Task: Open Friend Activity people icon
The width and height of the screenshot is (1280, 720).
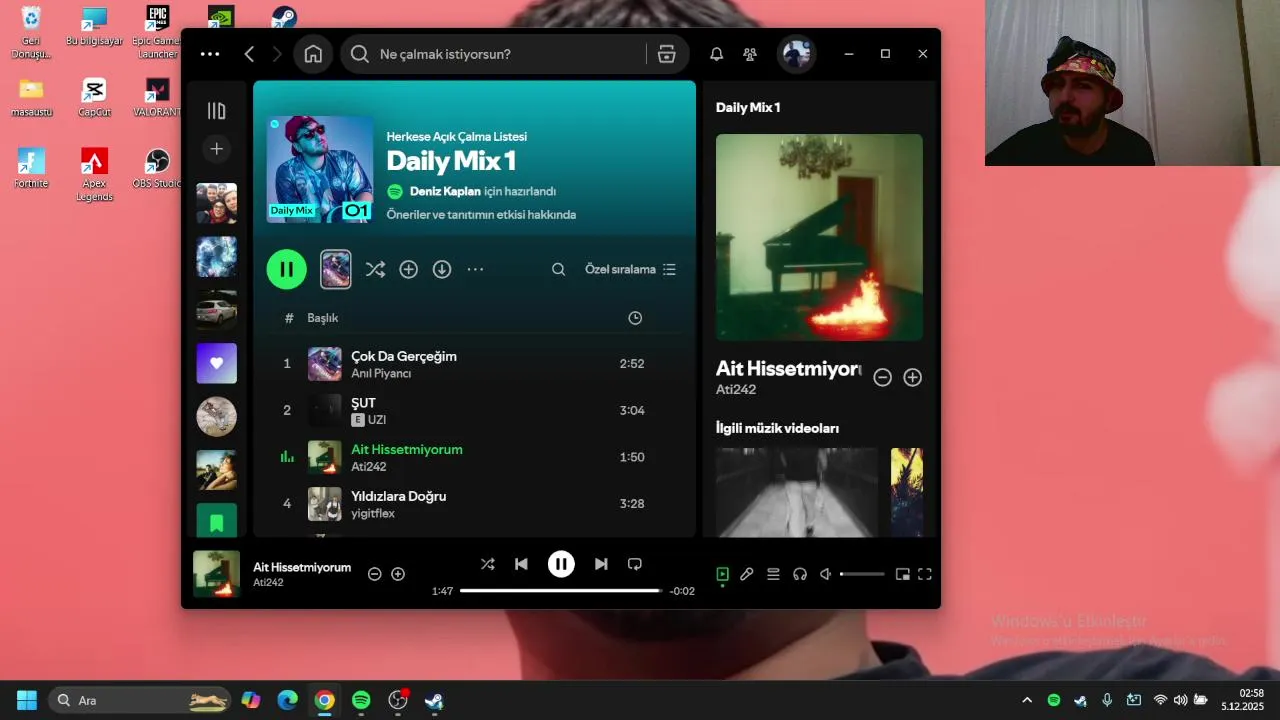Action: click(x=750, y=54)
